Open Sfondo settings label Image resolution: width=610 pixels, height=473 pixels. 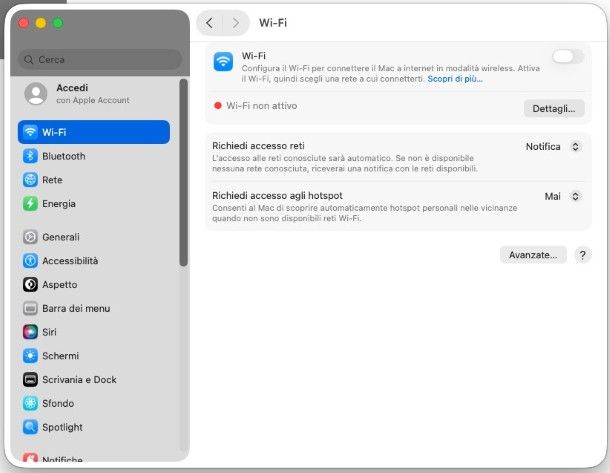click(x=58, y=403)
